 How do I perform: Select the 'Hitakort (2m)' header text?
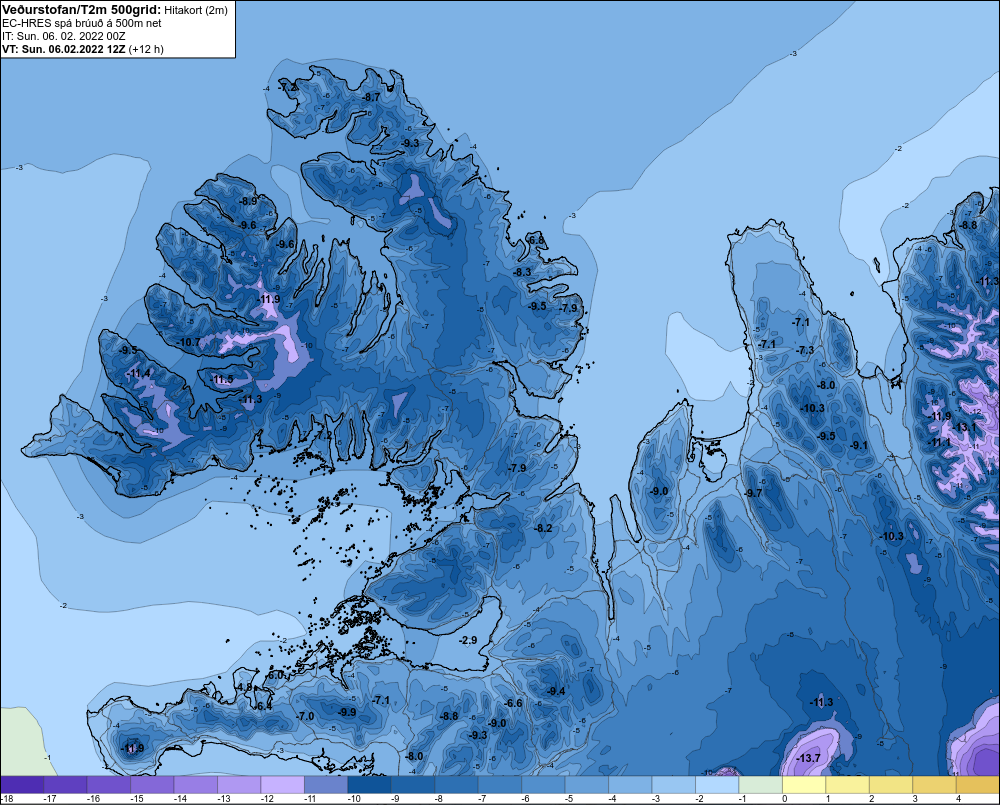tap(196, 10)
